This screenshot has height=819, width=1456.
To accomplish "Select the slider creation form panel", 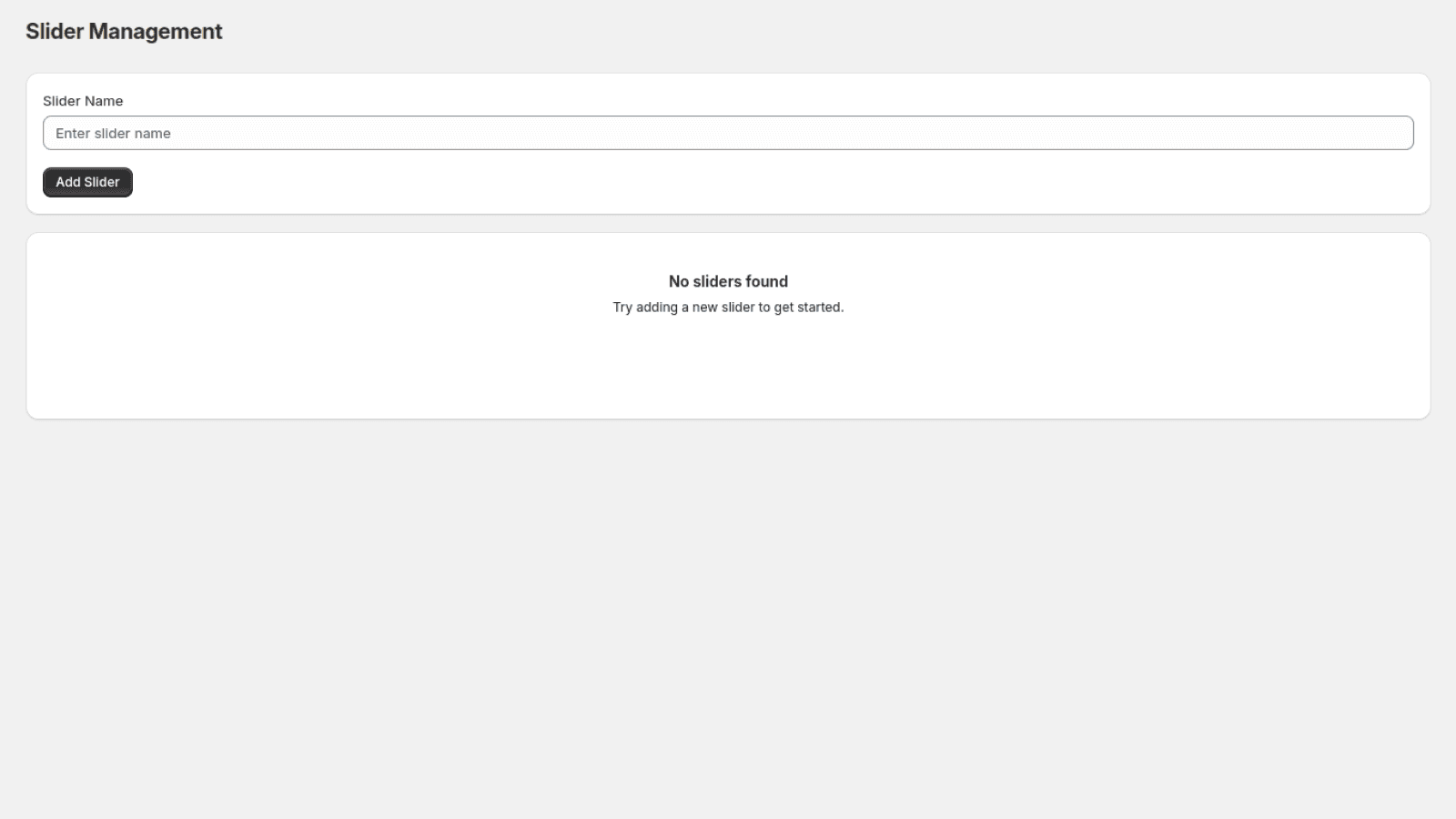I will point(728,143).
